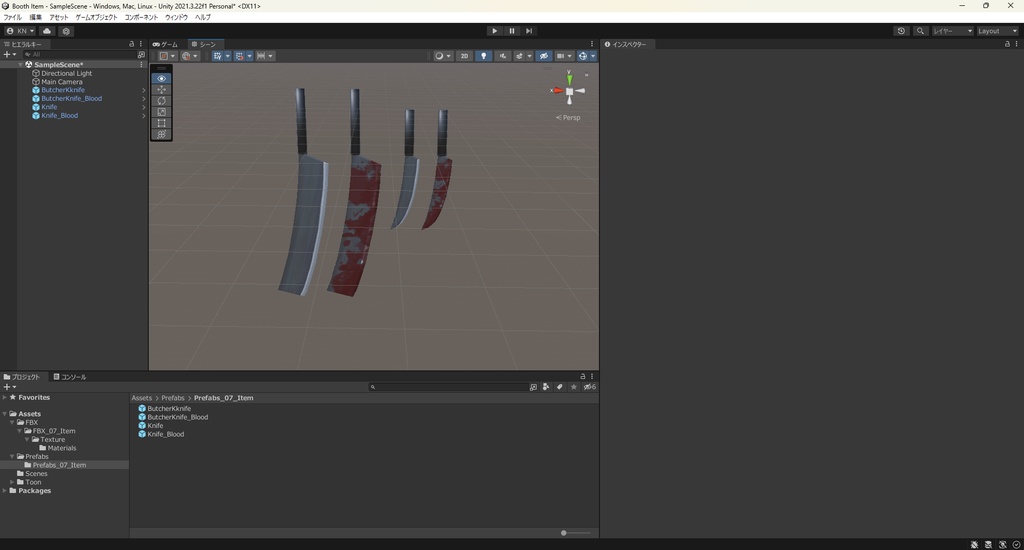Image resolution: width=1024 pixels, height=550 pixels.
Task: Select the Materials folder in Project tree
Action: (x=62, y=448)
